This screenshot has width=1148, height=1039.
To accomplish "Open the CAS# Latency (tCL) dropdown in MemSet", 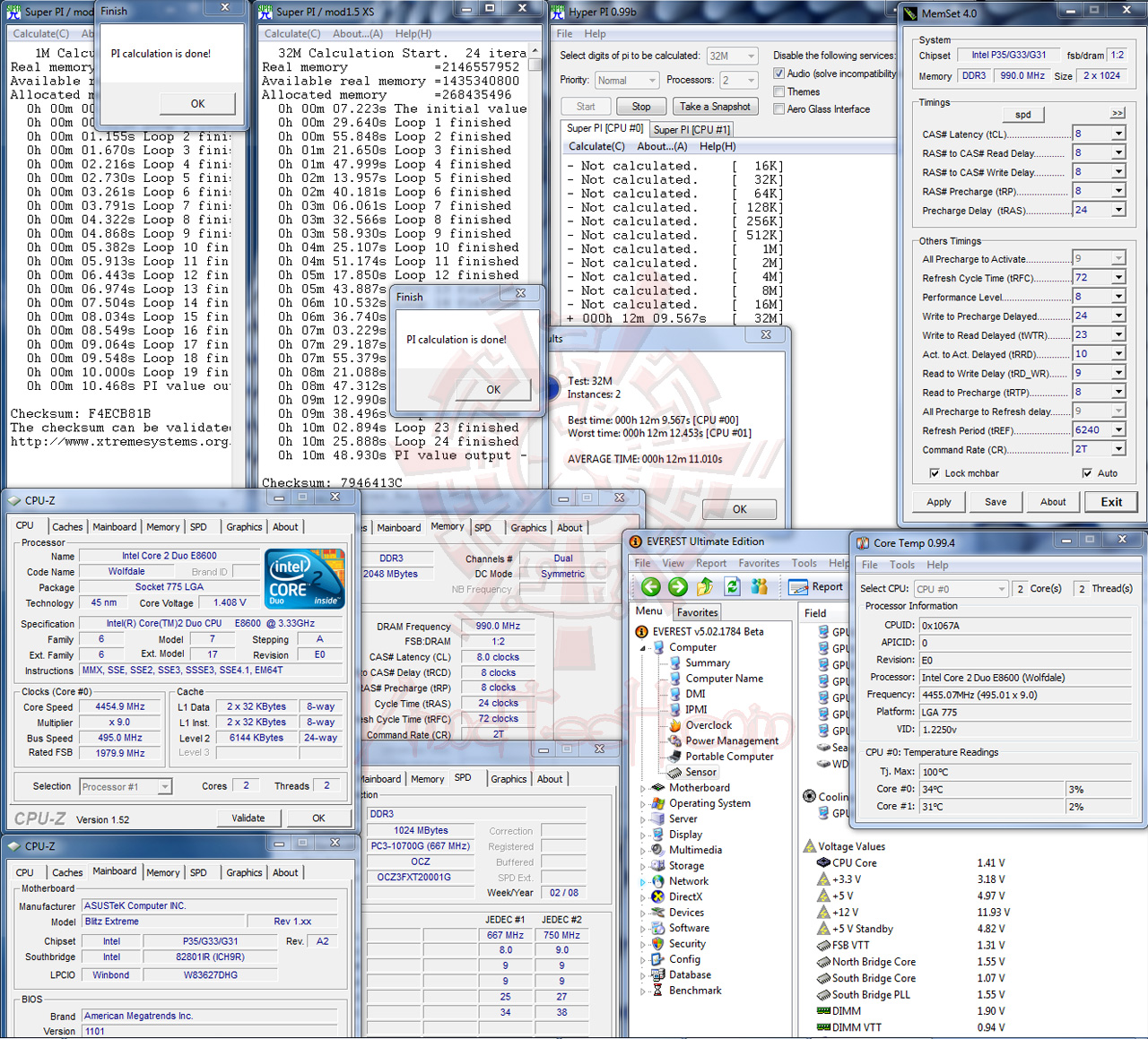I will click(1118, 134).
